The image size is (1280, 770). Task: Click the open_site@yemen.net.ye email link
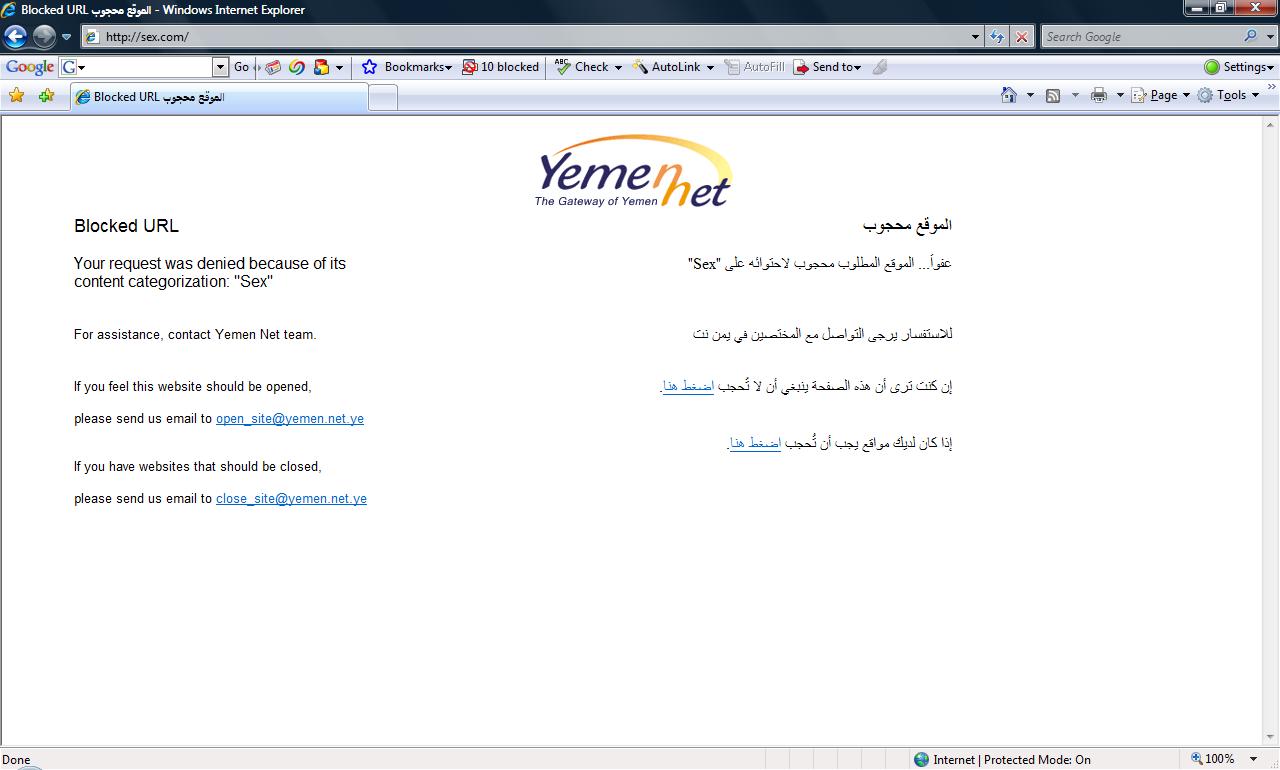pyautogui.click(x=290, y=419)
